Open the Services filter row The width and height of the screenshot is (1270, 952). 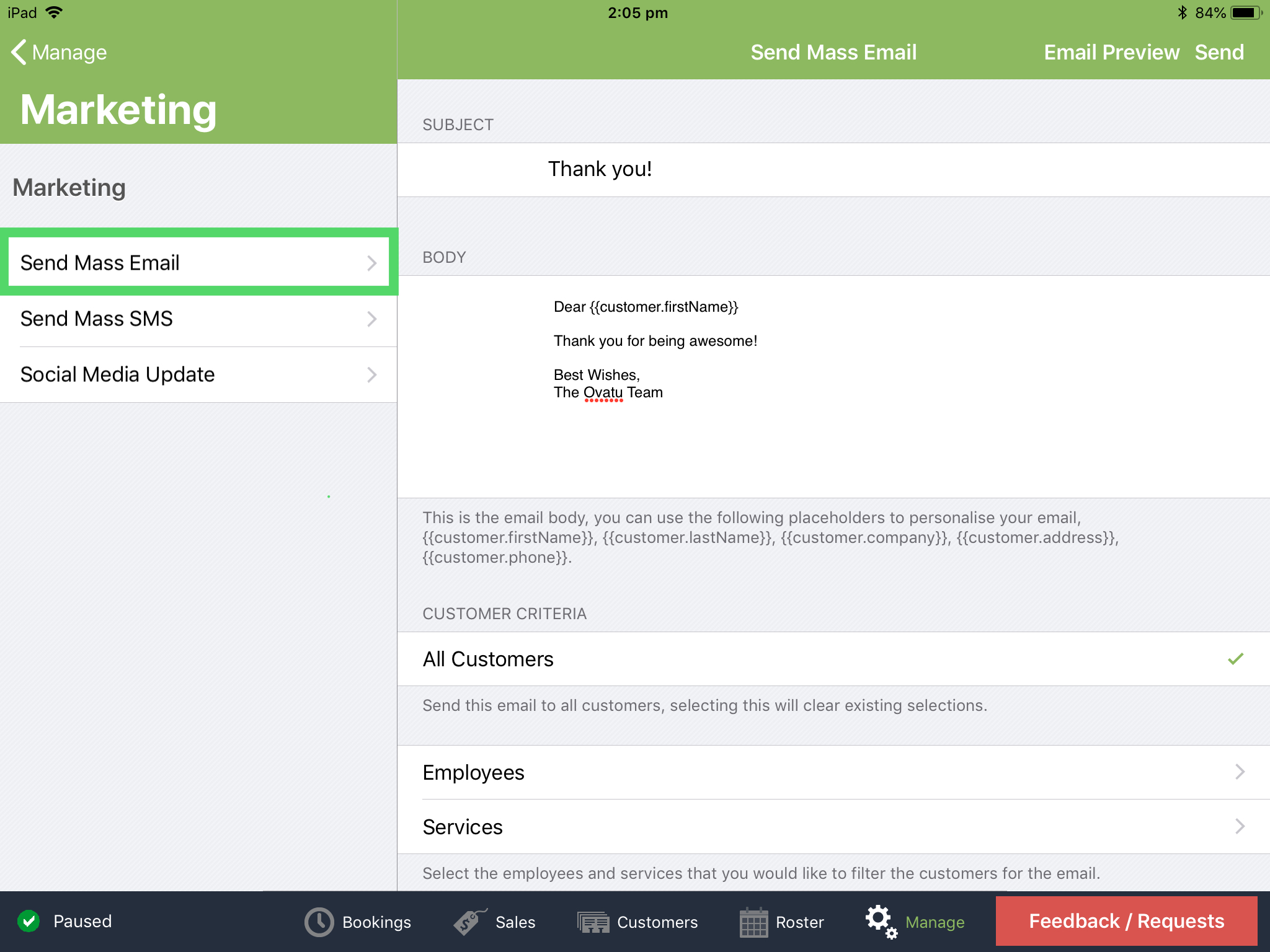coord(833,827)
